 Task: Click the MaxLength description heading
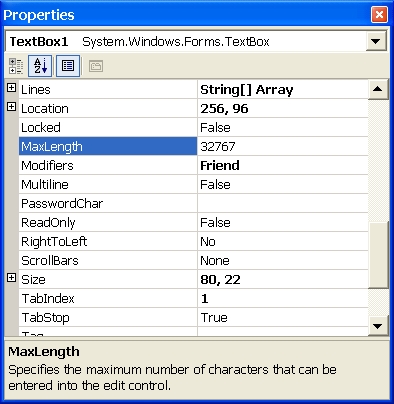click(44, 351)
